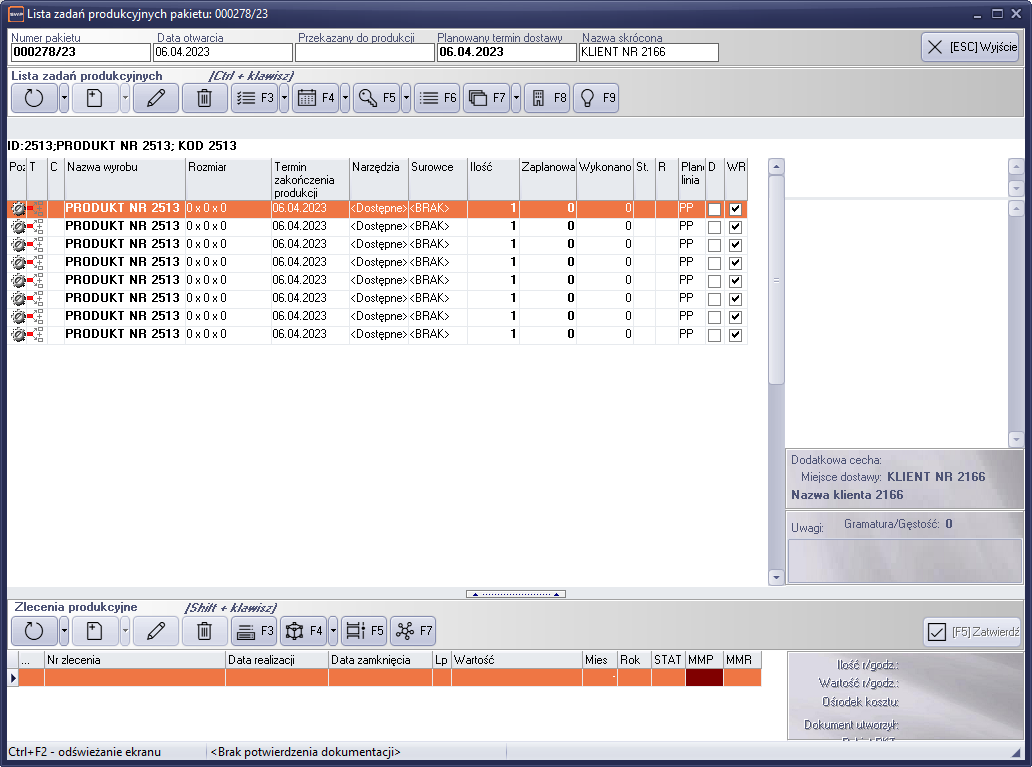Toggle the D checkbox in the first product row
Screen dimensions: 1032x767
[x=714, y=209]
